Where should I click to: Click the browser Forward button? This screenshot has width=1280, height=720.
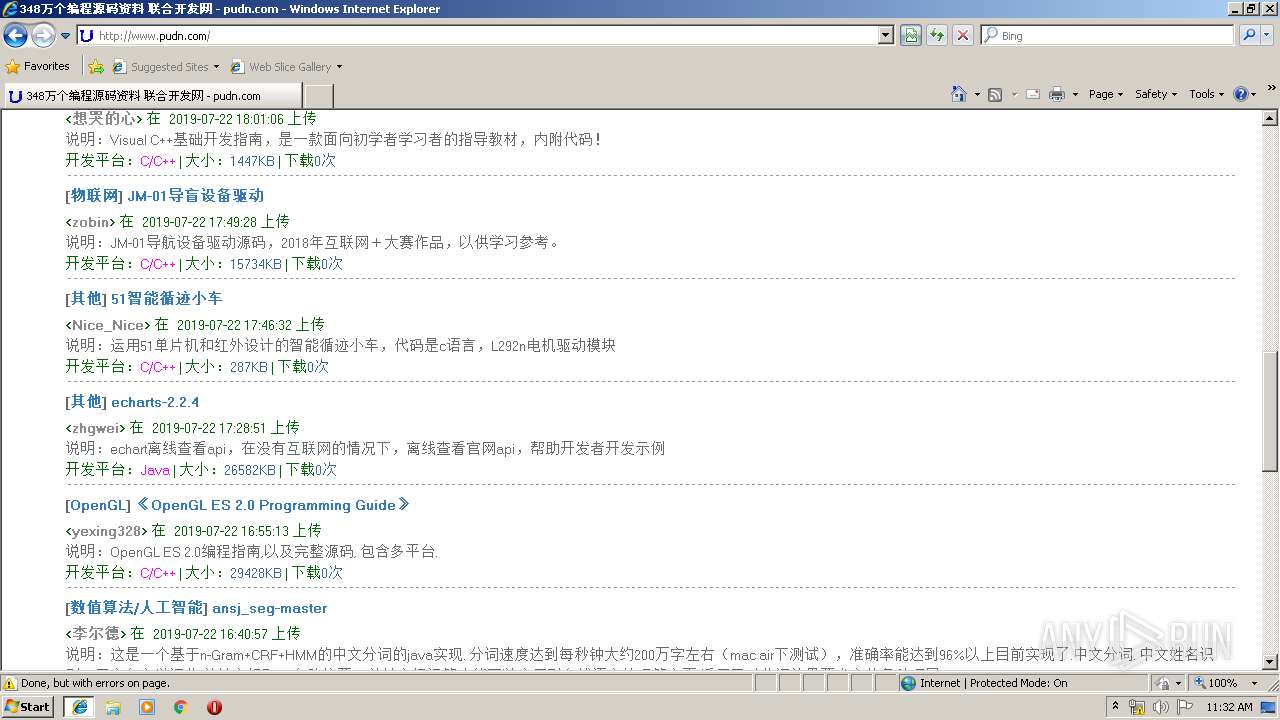click(43, 36)
